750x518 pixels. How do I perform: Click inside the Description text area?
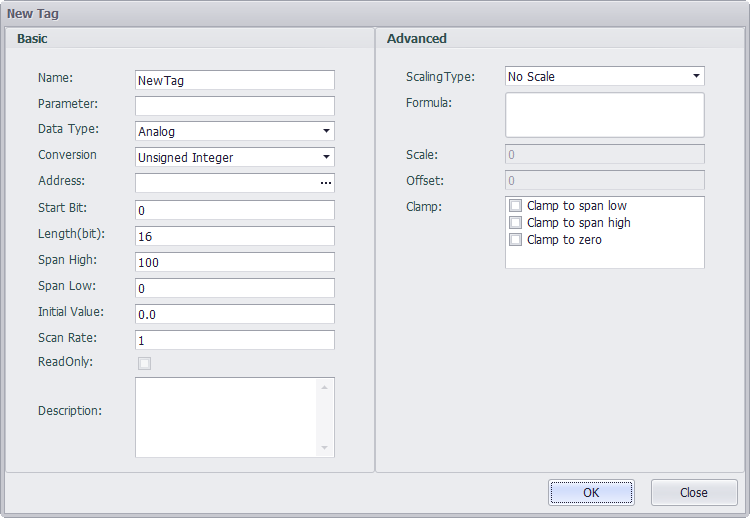click(225, 417)
